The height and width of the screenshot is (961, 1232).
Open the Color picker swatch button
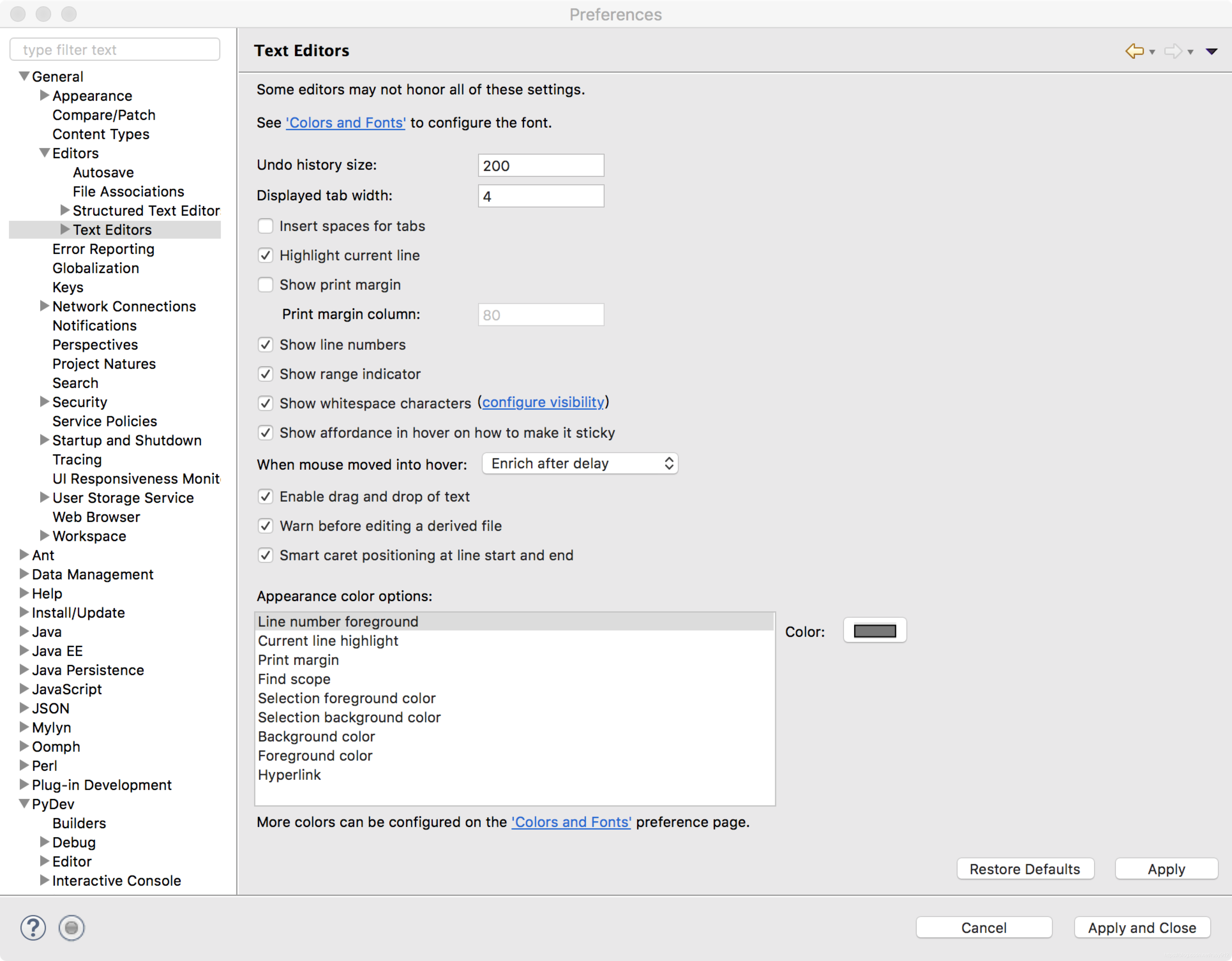pos(875,630)
